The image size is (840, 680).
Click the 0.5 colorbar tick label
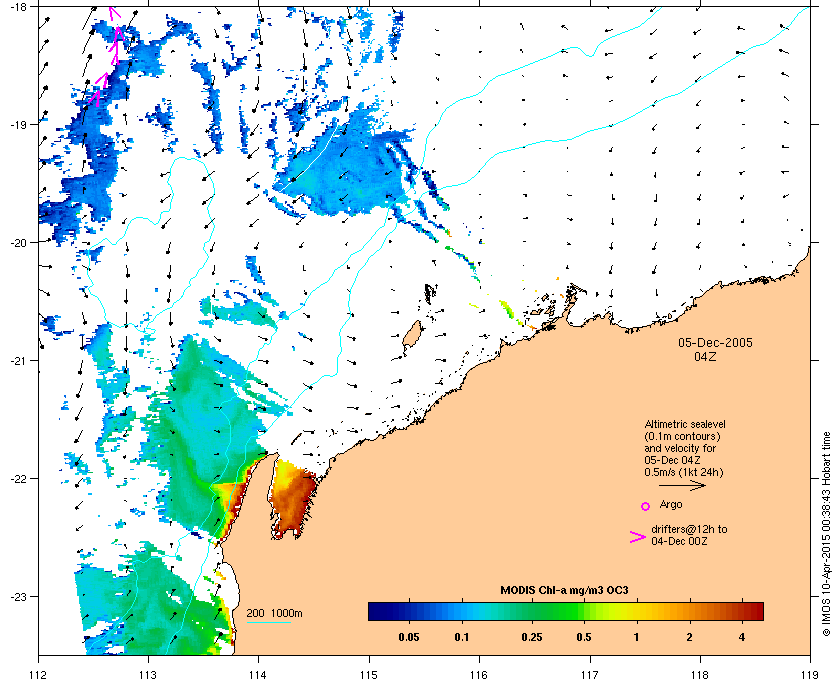click(584, 637)
